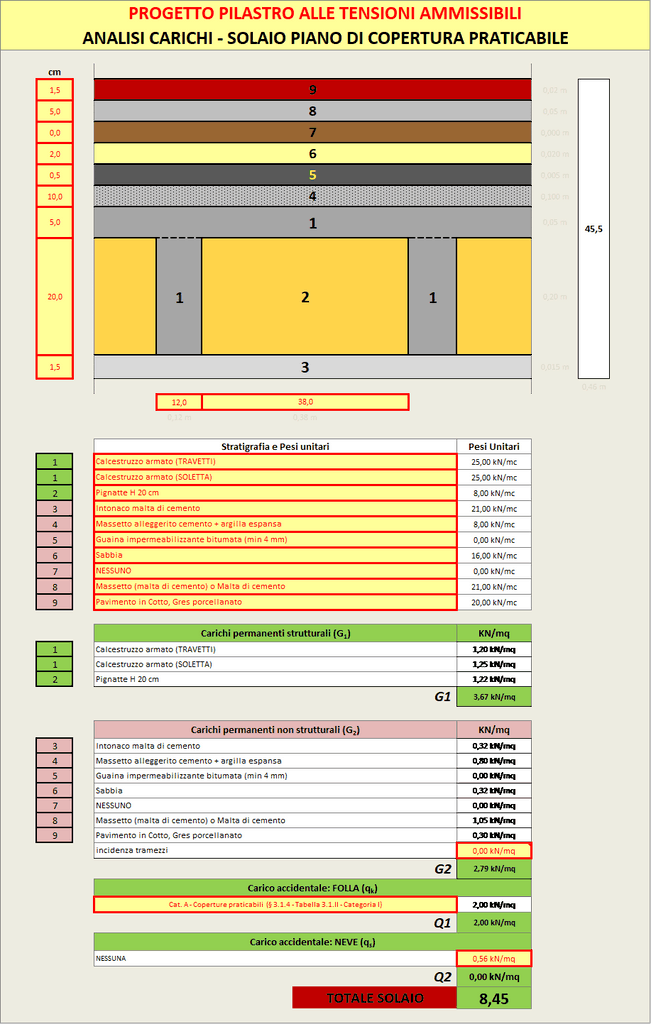Click the Stratigrafia e Pesi unitari header
The image size is (651, 1024).
tap(275, 446)
